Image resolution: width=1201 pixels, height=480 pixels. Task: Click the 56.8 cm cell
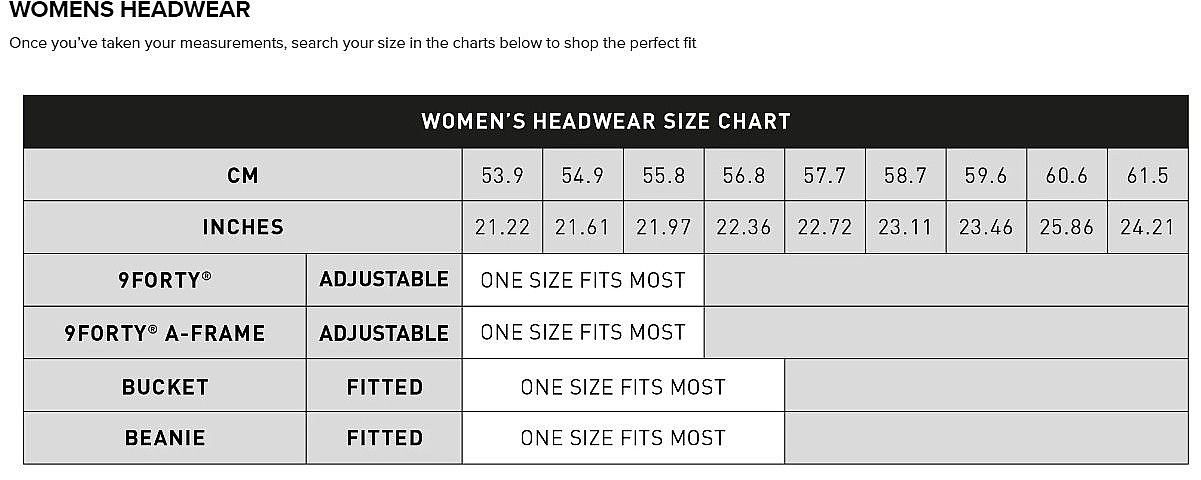744,175
